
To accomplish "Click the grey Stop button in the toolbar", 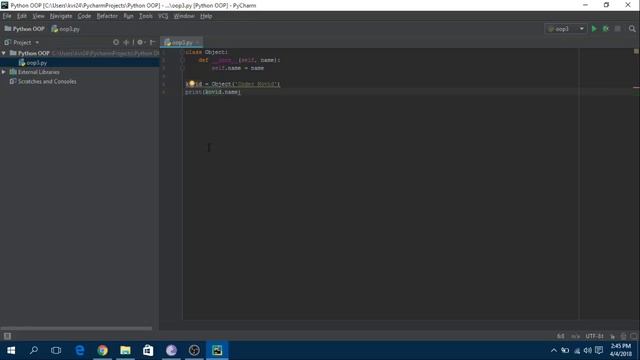I will tap(618, 29).
